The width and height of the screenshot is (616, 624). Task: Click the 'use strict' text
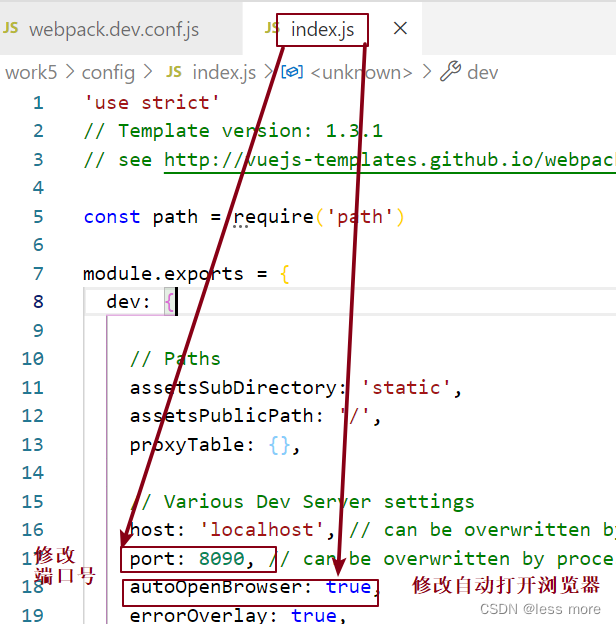coord(152,103)
